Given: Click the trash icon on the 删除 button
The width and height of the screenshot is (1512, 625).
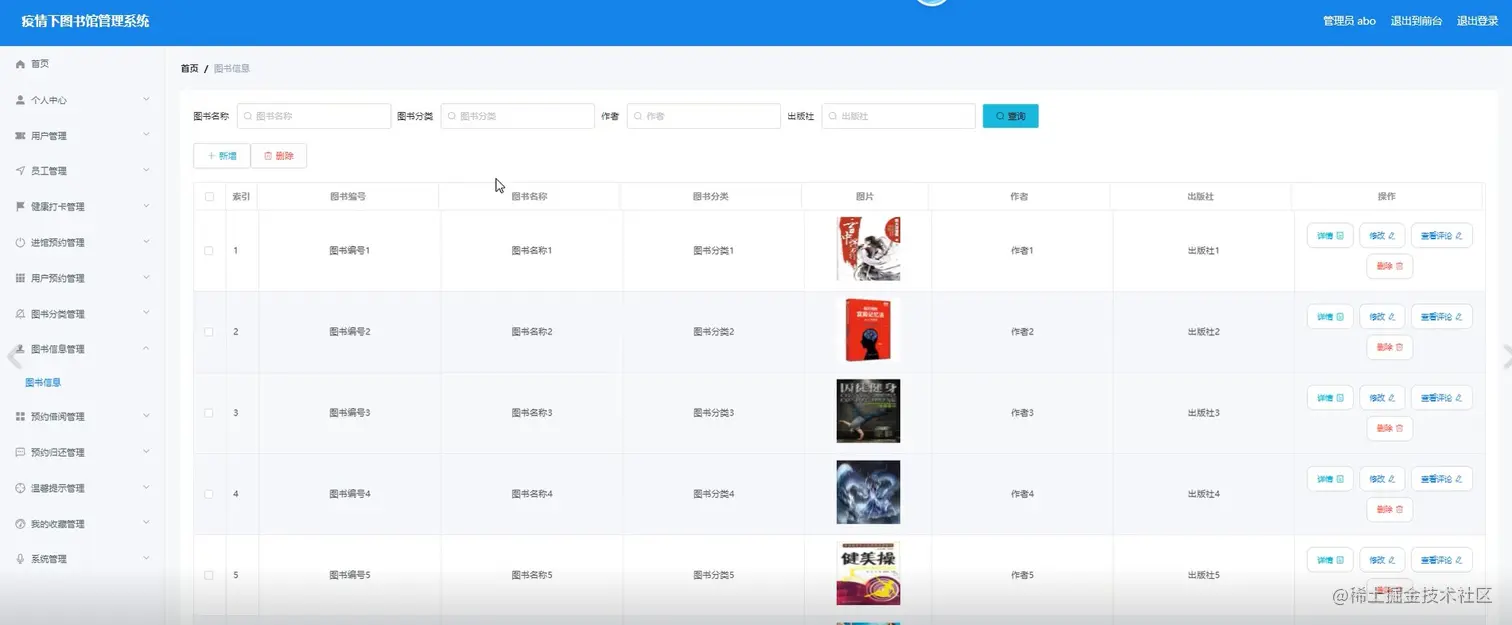Looking at the screenshot, I should (266, 155).
